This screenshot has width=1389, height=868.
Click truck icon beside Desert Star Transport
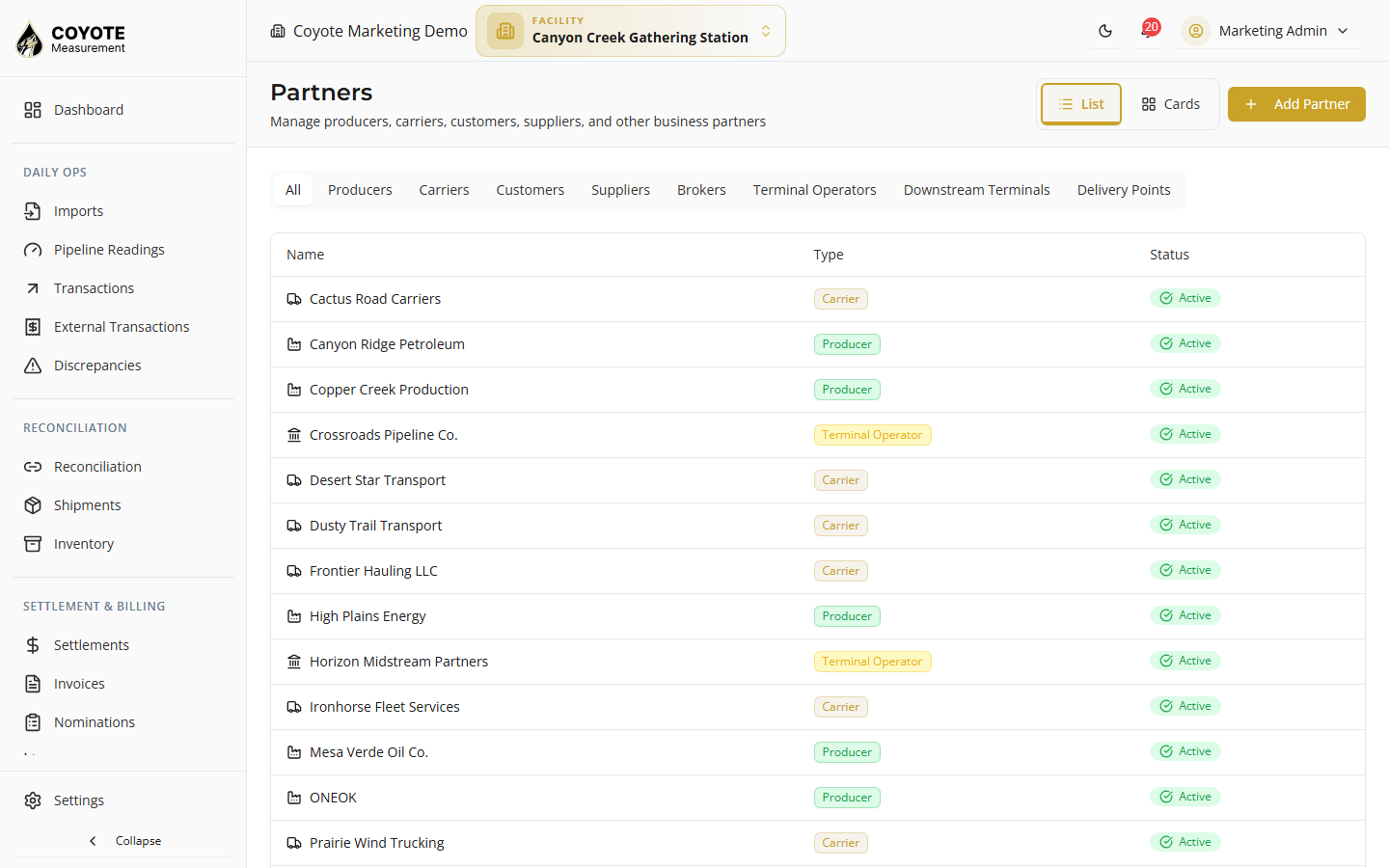[294, 480]
